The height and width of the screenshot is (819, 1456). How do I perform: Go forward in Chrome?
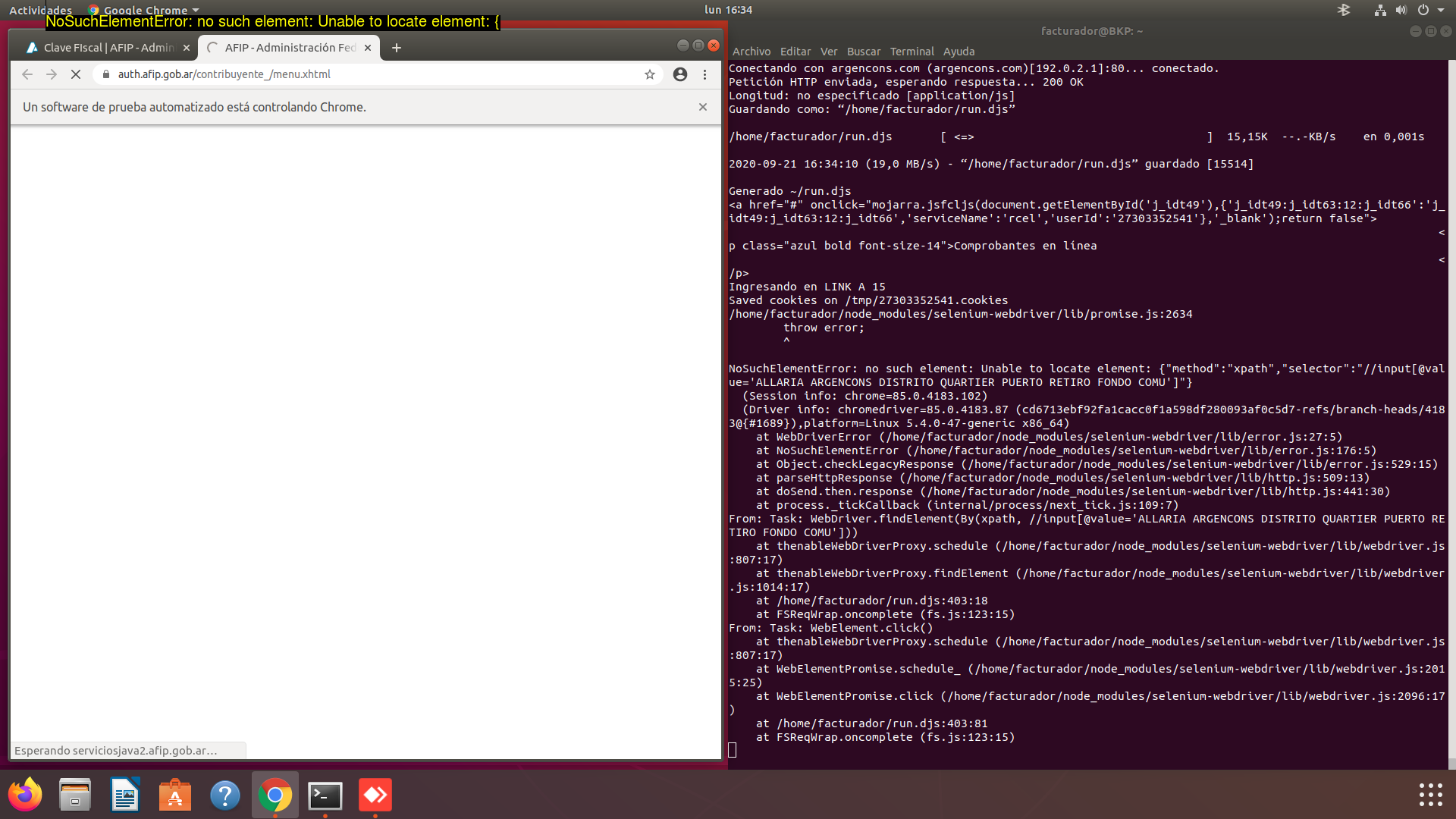coord(52,74)
